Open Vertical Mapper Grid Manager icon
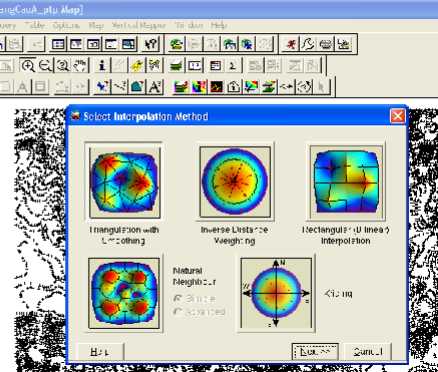438x372 pixels. (181, 87)
